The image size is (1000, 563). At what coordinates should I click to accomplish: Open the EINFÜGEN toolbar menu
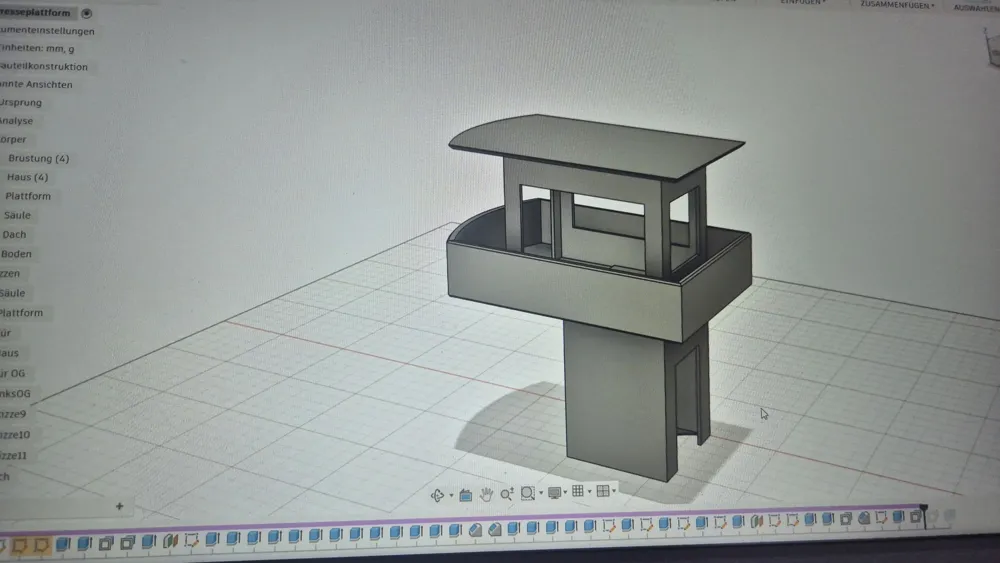(803, 2)
